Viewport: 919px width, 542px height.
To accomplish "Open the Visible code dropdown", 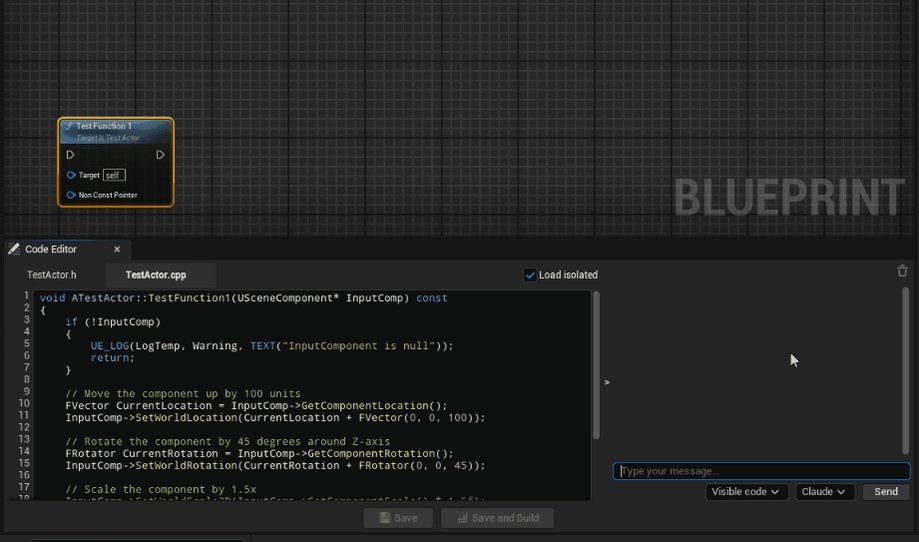I will [x=746, y=492].
